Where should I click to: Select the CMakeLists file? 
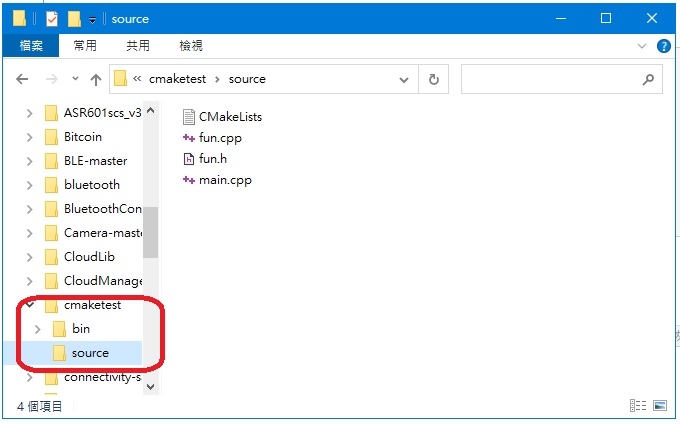point(230,117)
